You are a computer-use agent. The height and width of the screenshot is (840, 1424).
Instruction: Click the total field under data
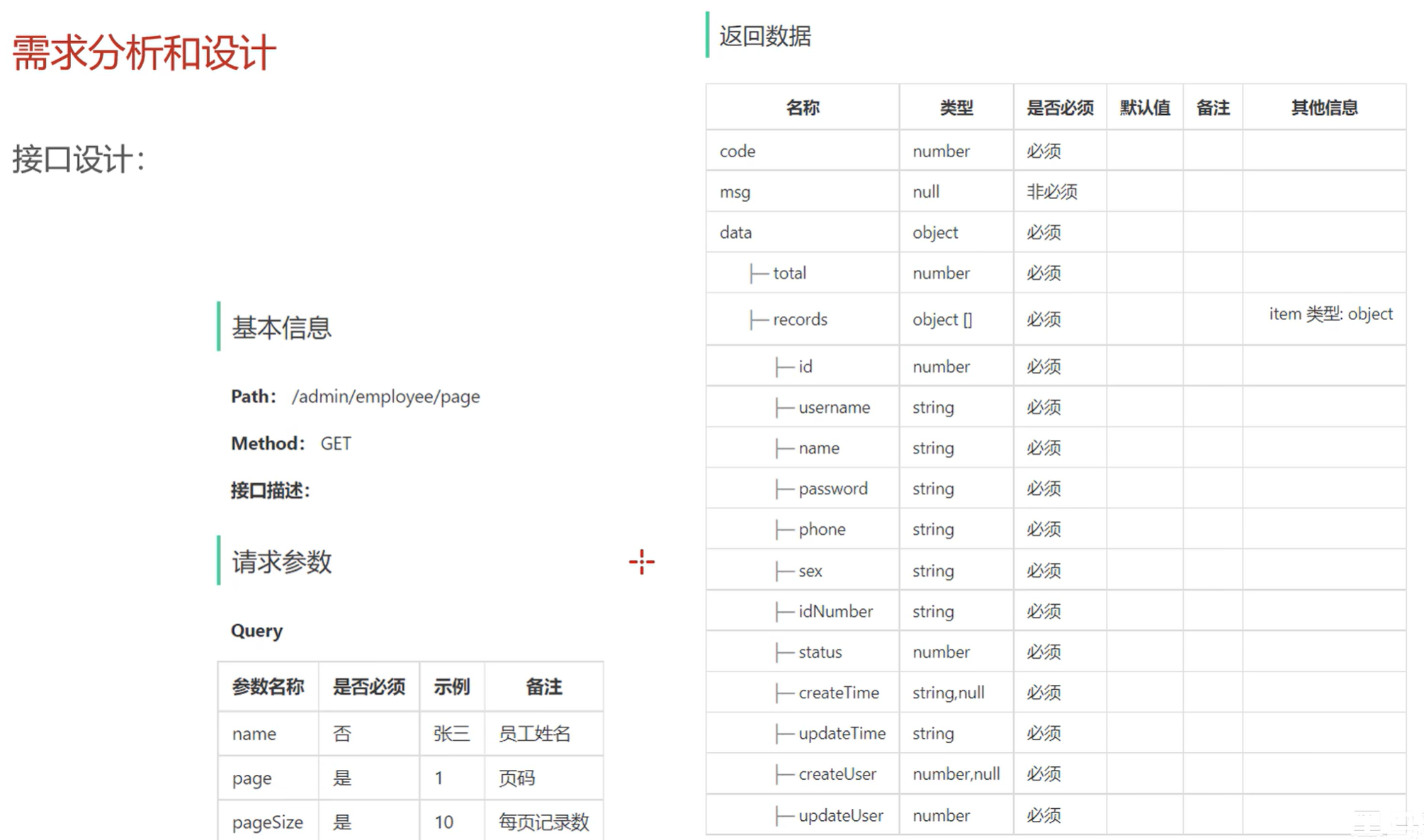789,273
